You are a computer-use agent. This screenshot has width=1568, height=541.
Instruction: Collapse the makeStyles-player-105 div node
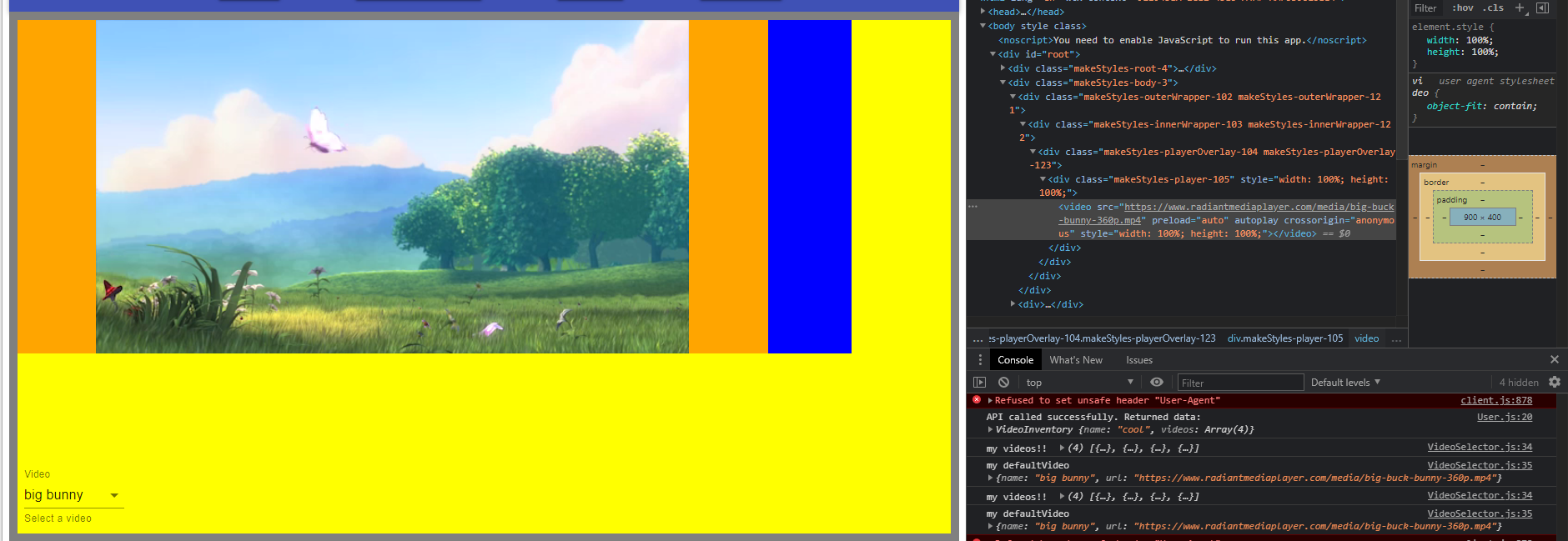point(1043,179)
